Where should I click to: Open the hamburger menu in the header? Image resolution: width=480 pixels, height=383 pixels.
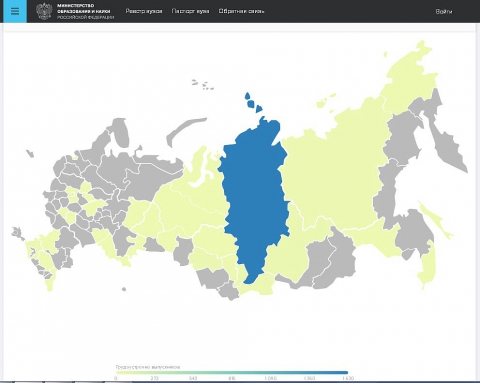click(15, 11)
